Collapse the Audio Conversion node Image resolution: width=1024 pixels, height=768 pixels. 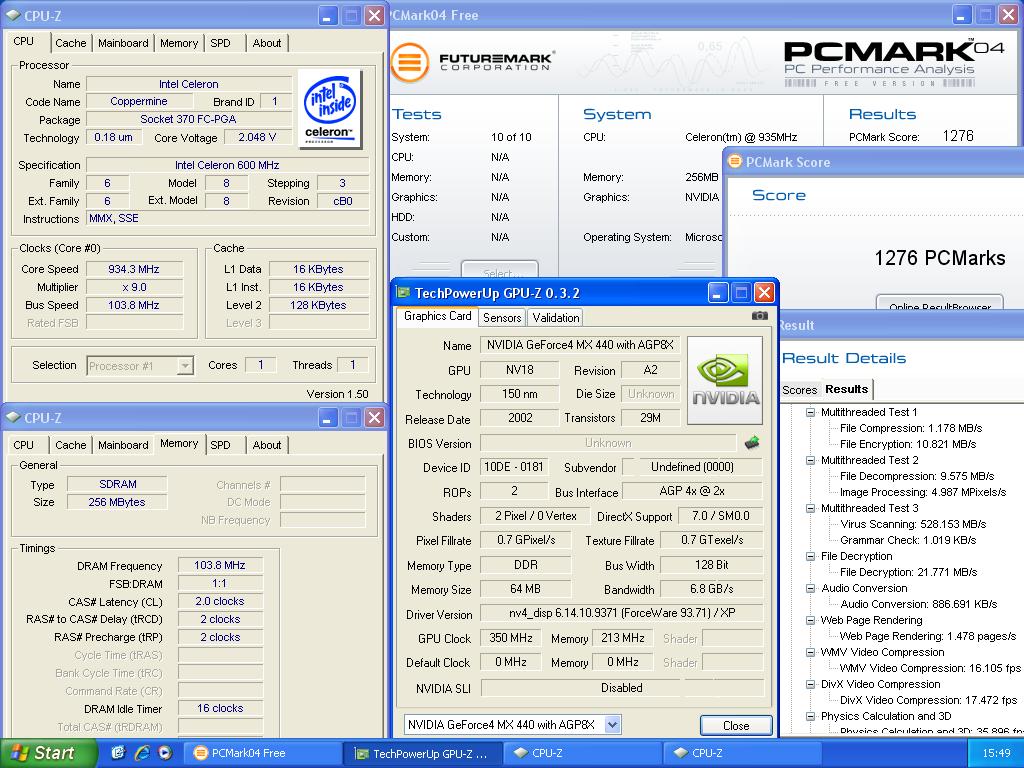pos(810,588)
